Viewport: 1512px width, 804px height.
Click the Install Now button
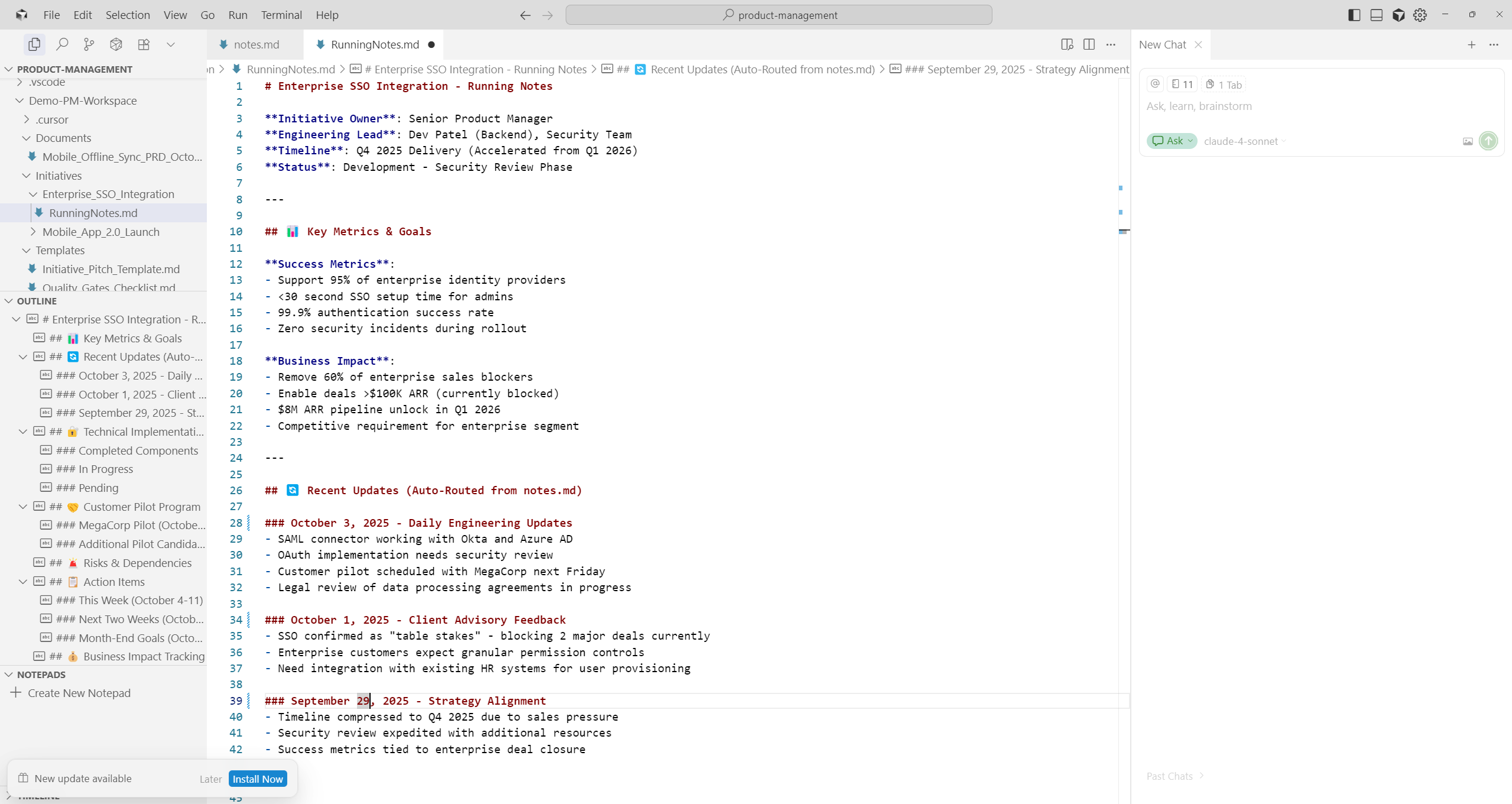[258, 779]
